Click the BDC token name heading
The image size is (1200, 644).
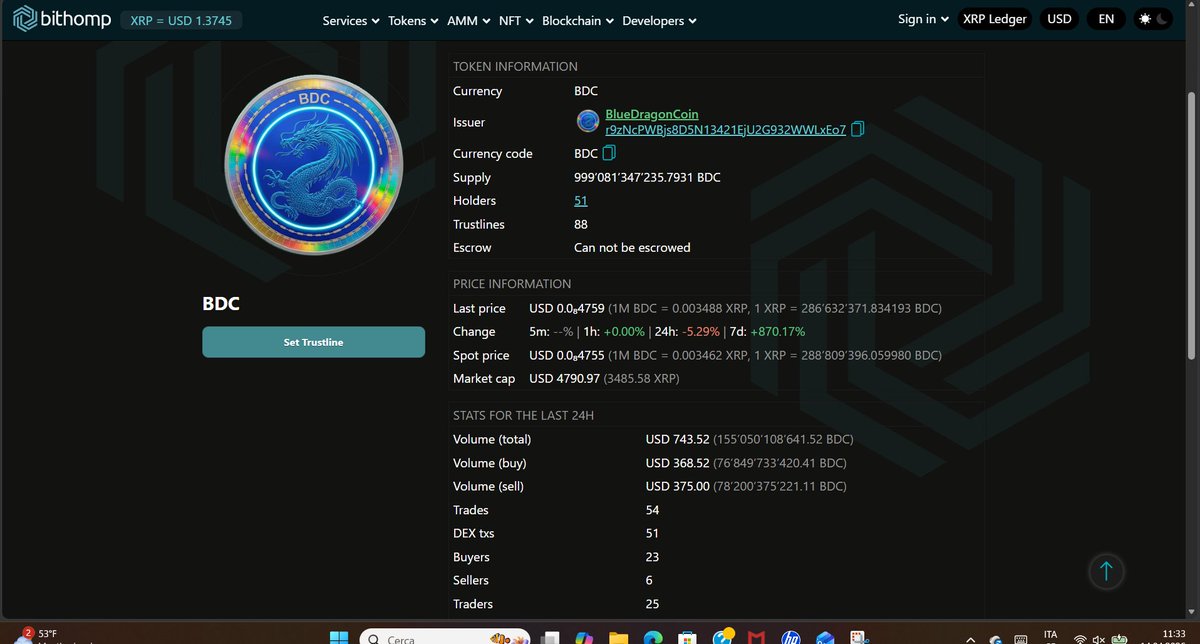(x=221, y=304)
